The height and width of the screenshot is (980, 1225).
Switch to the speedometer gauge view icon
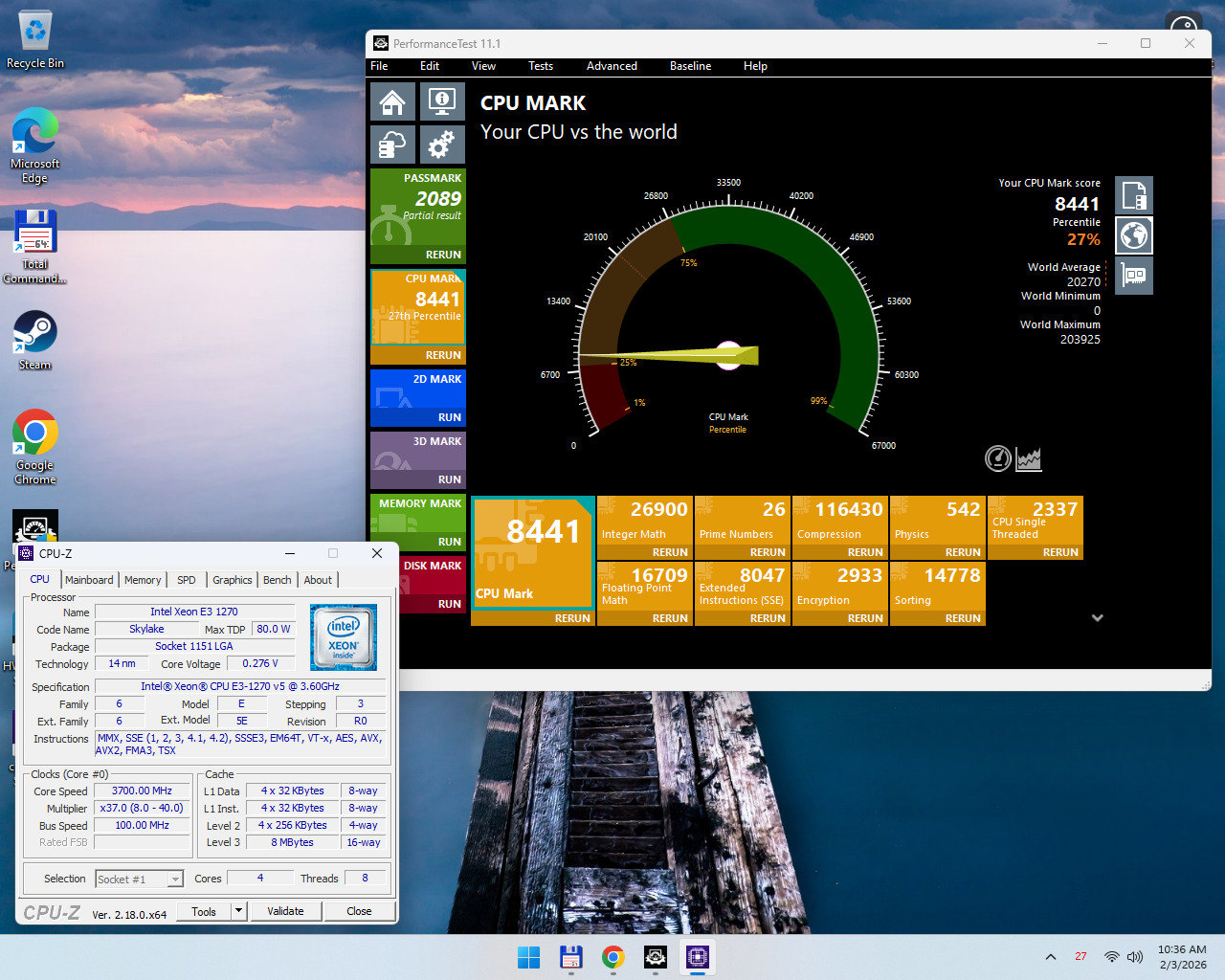point(998,459)
